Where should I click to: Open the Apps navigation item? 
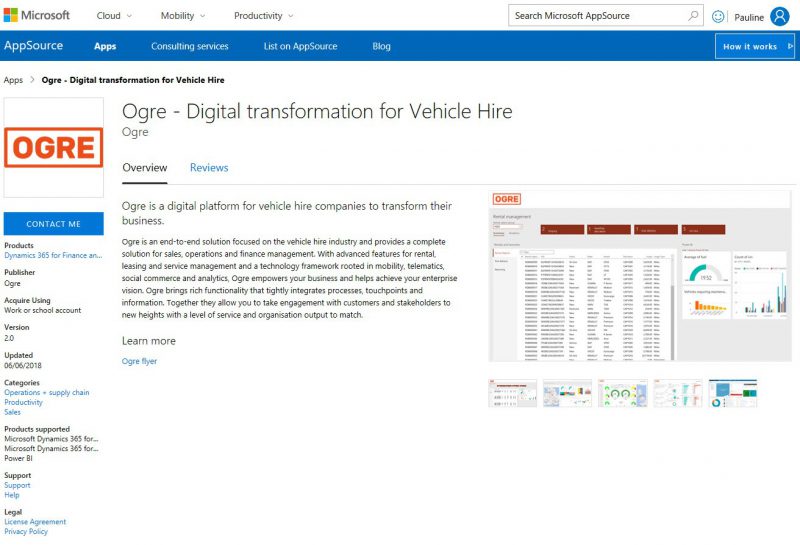[x=105, y=46]
